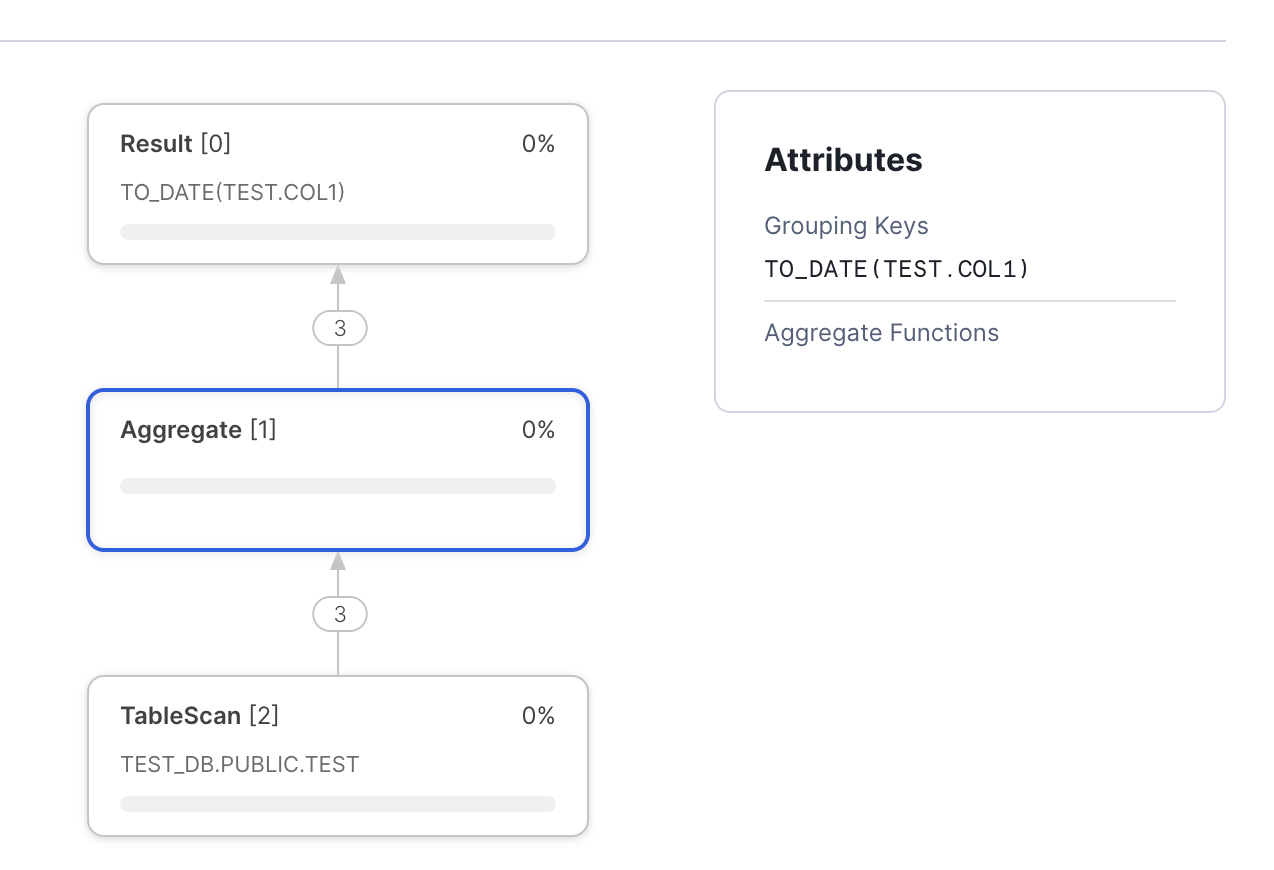Click the Grouping Keys attribute label
Screen dimensions: 1274x870
(x=846, y=226)
